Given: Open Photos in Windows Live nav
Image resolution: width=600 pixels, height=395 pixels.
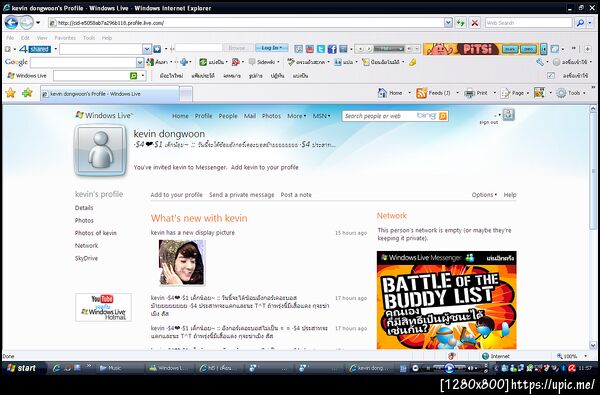Looking at the screenshot, I should [271, 116].
